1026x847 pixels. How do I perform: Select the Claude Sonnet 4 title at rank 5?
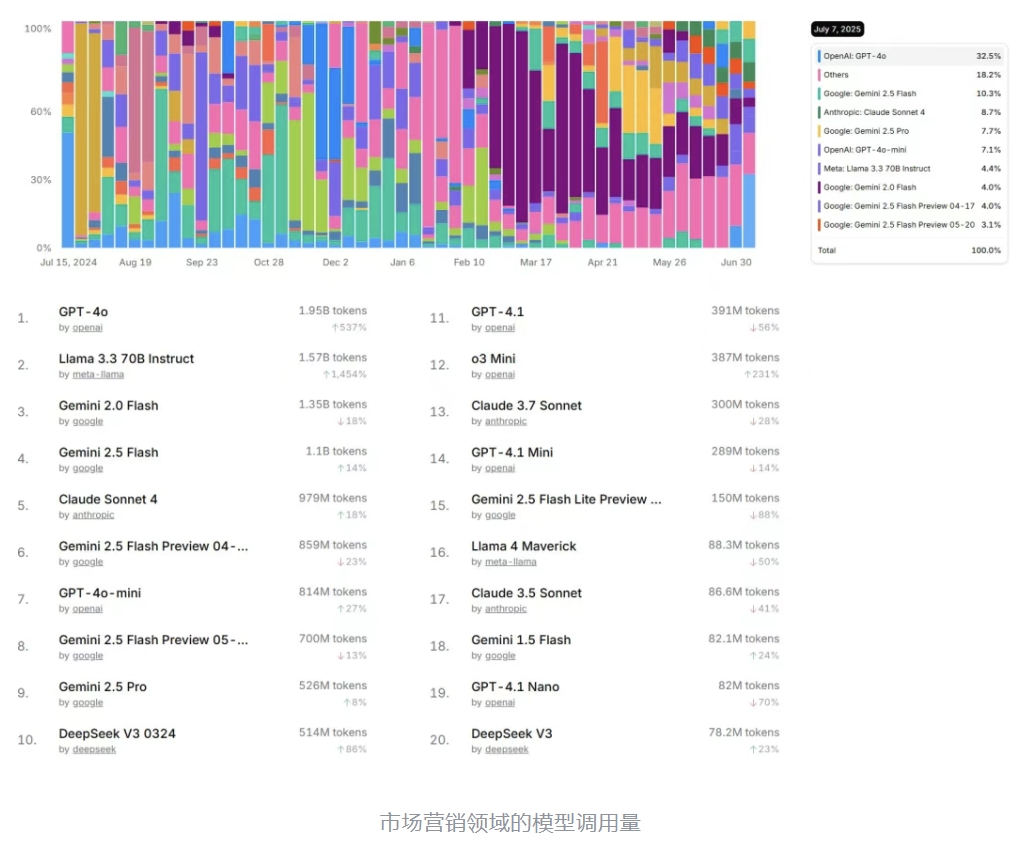108,499
